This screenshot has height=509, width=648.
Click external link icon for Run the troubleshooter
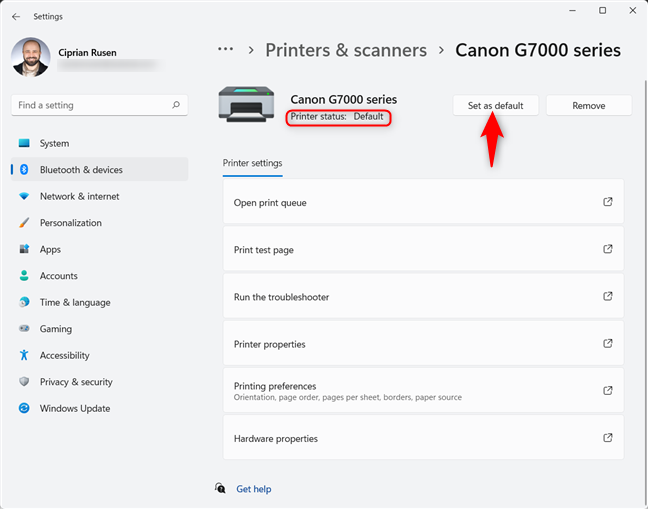click(x=608, y=296)
